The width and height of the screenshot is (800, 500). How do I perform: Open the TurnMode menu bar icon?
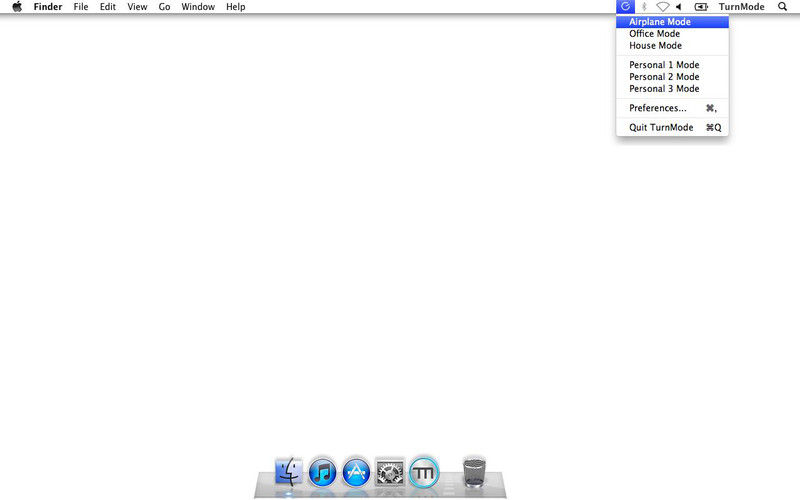point(625,7)
